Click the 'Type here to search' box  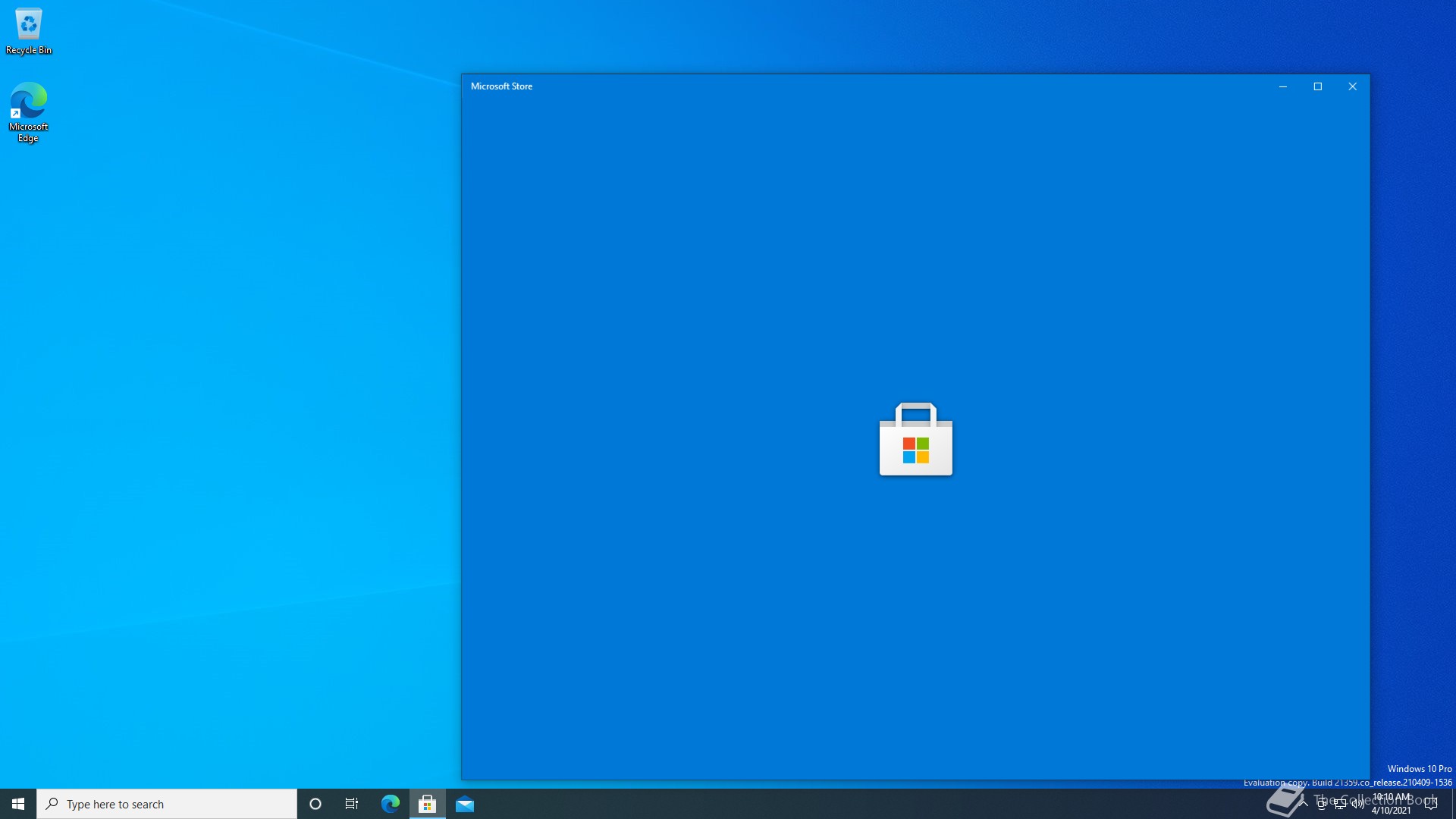[x=167, y=804]
